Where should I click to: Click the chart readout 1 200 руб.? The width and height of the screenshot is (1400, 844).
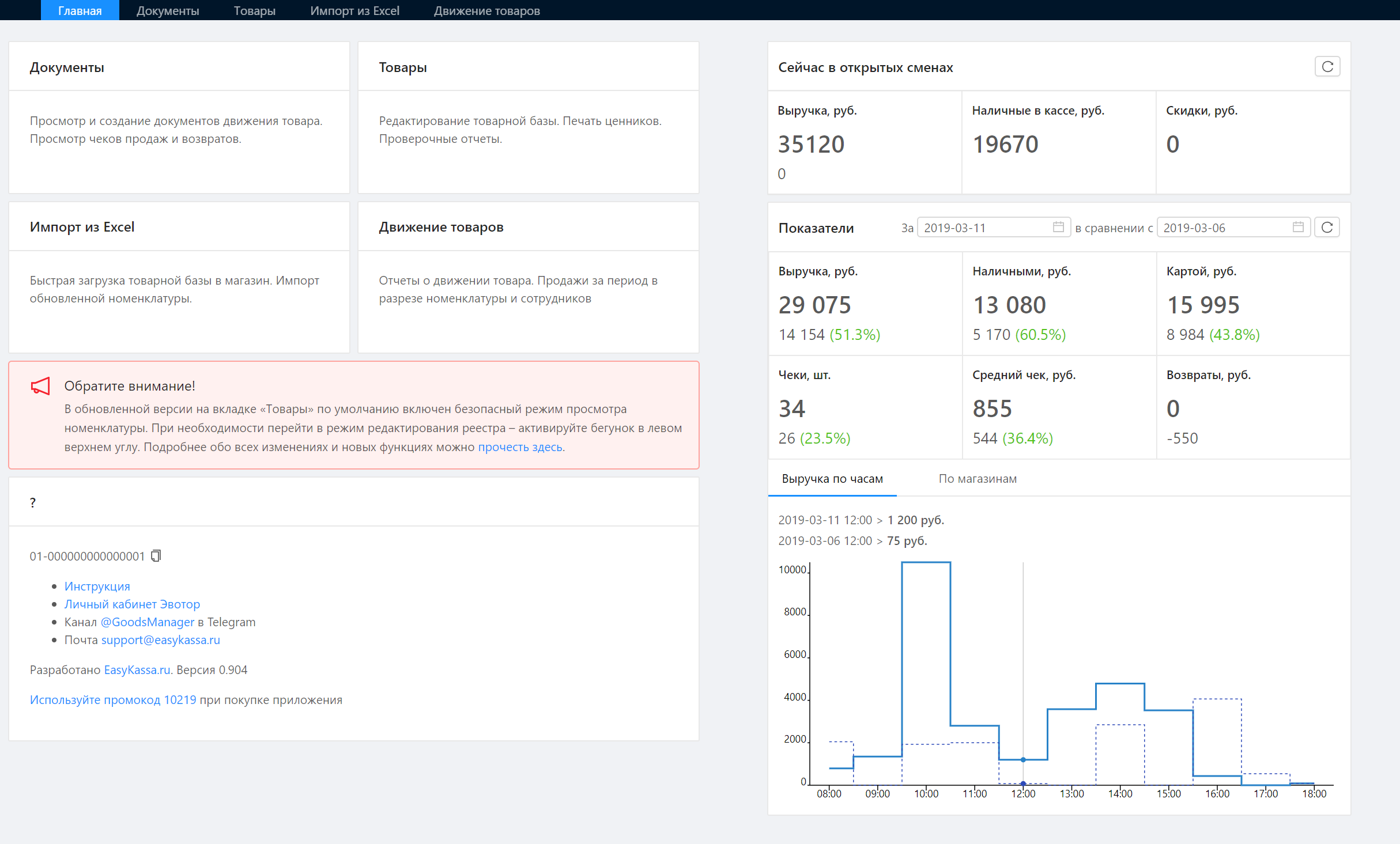pyautogui.click(x=916, y=520)
